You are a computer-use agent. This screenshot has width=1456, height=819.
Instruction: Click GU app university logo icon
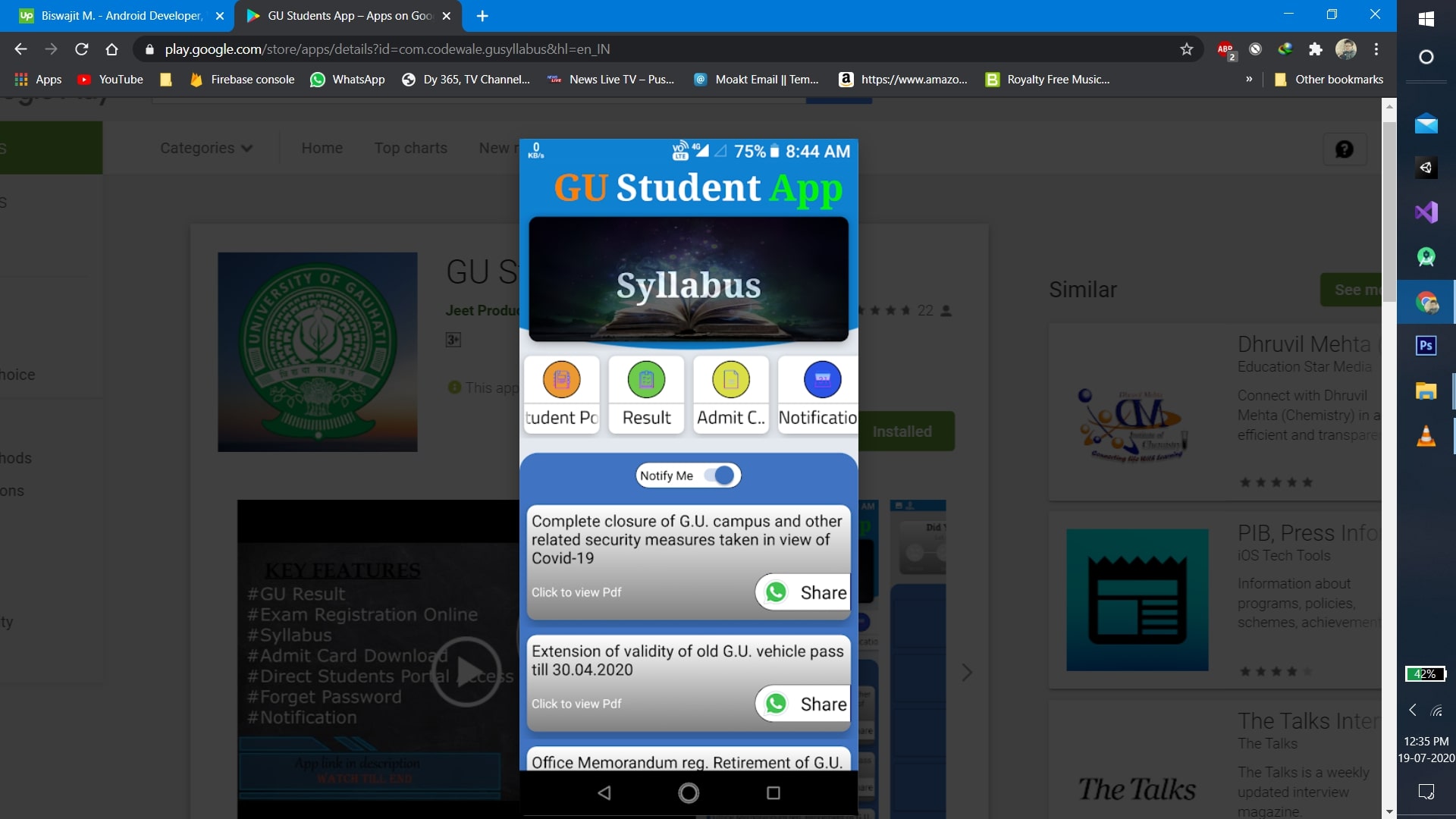[318, 352]
